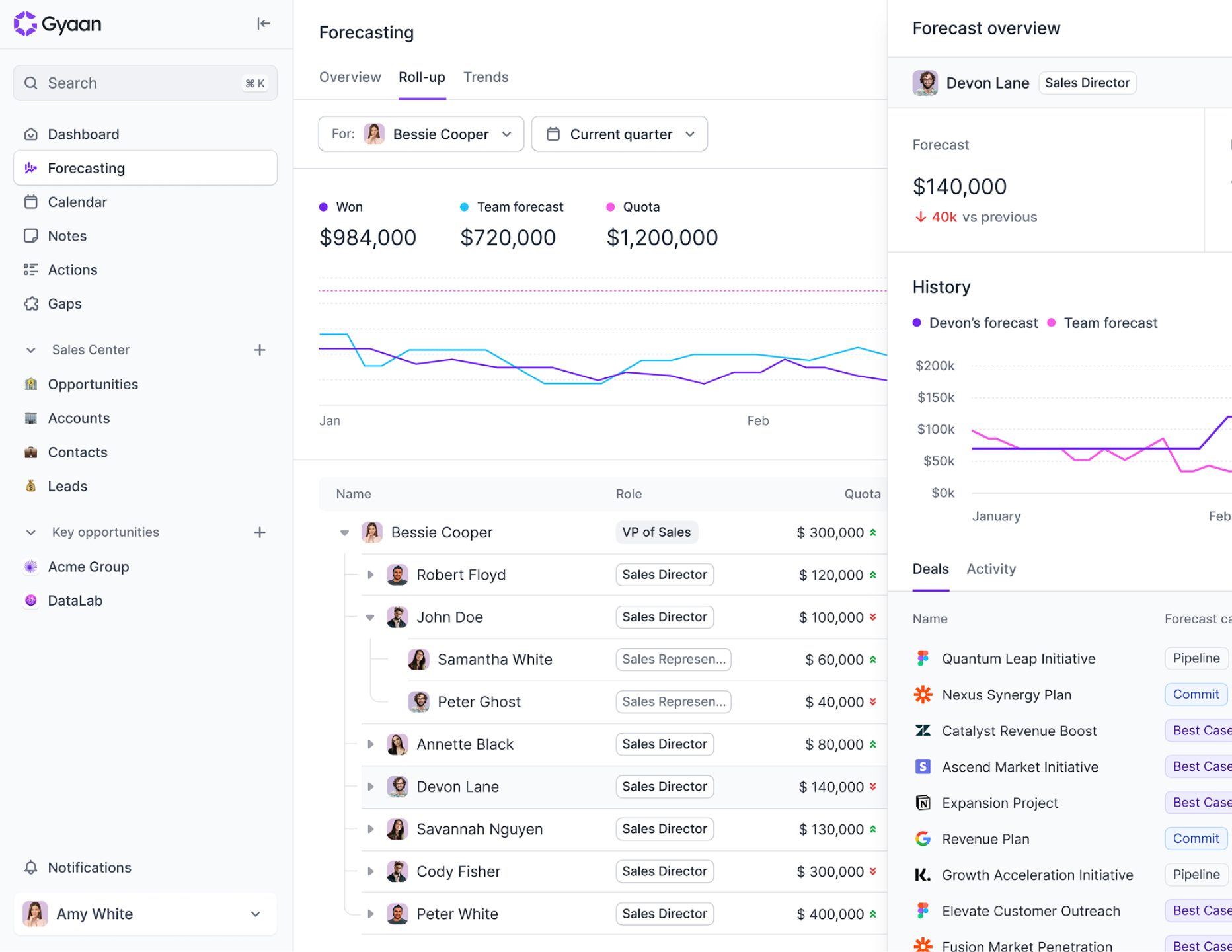Switch to the Trends tab
This screenshot has width=1232, height=952.
coord(486,77)
